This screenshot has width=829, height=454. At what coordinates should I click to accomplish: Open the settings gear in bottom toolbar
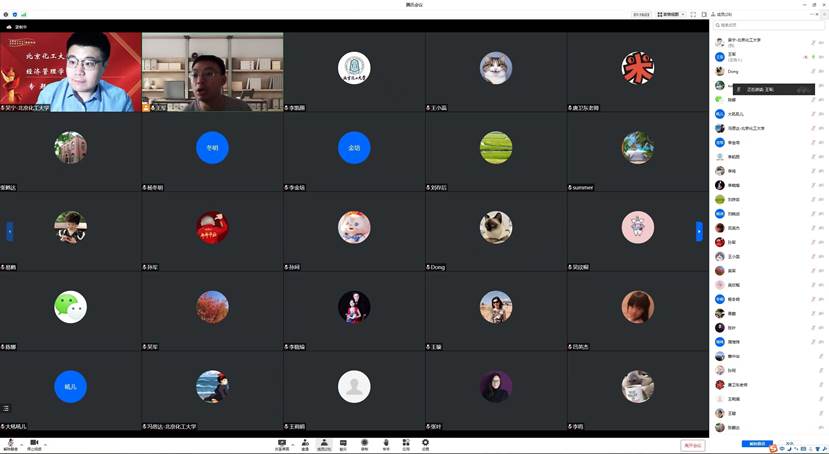pos(425,443)
